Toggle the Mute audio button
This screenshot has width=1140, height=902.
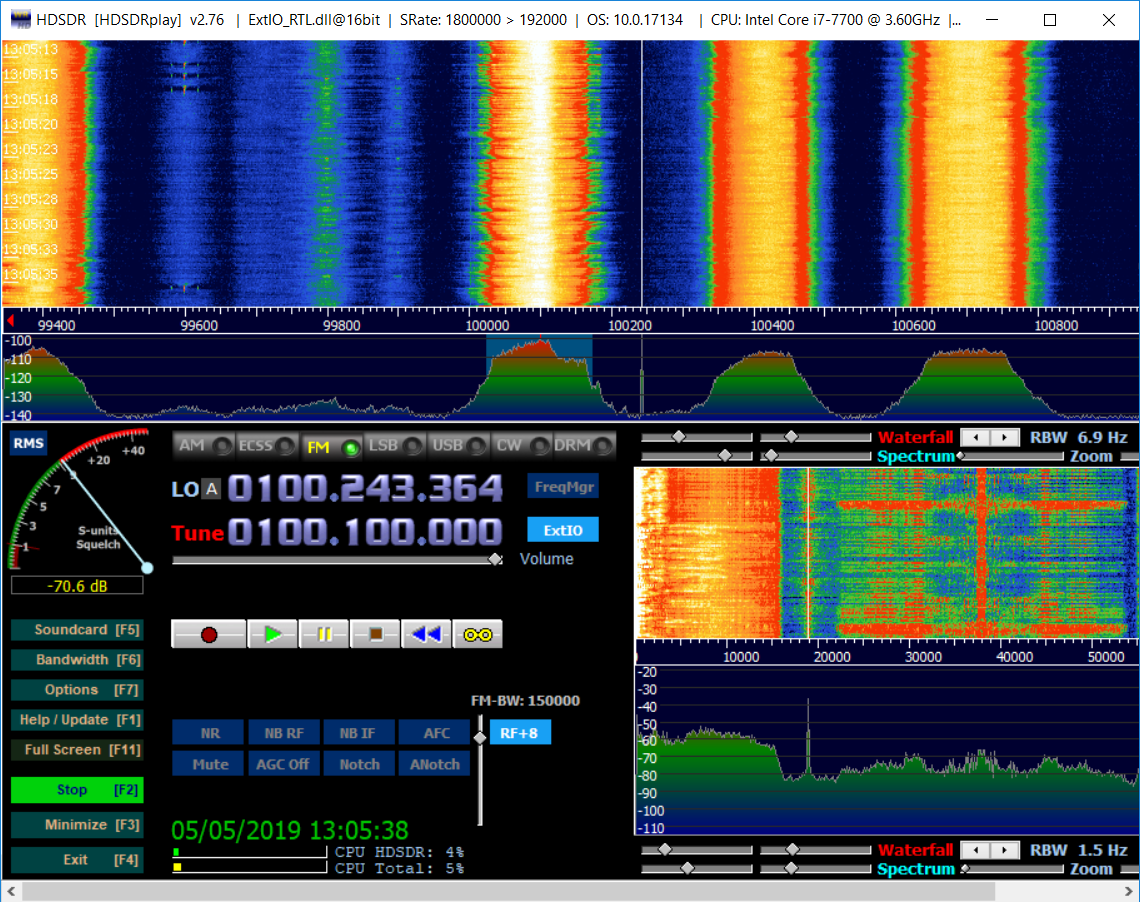[209, 764]
